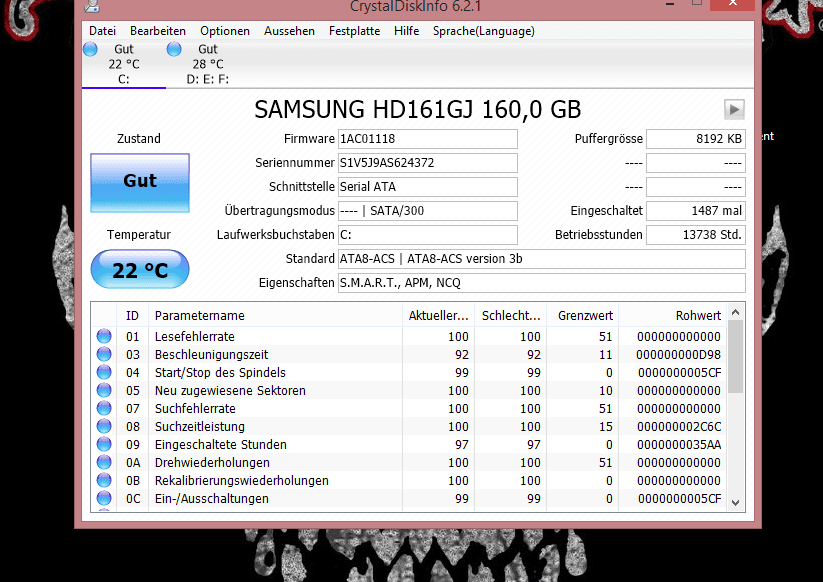Viewport: 823px width, 582px height.
Task: Click status orb of Neu zugewiesene Sektoren
Action: (104, 390)
